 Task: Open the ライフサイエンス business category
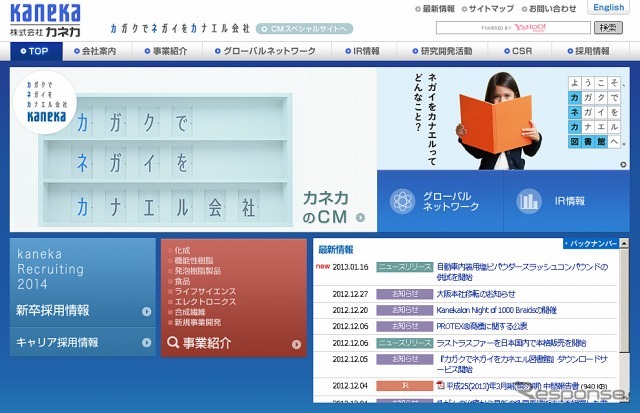pyautogui.click(x=205, y=291)
